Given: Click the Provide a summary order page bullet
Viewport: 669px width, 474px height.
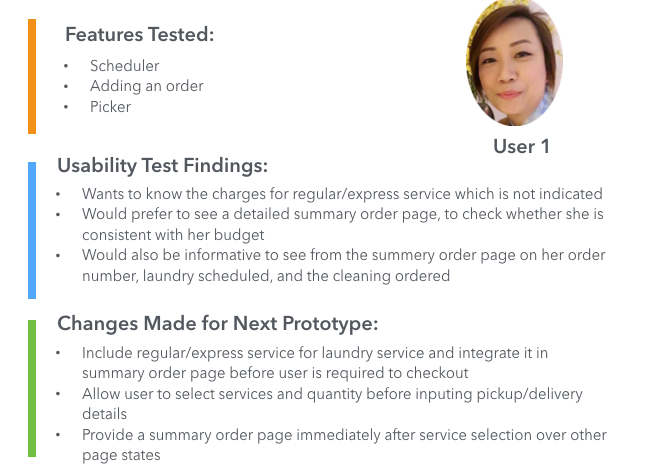Looking at the screenshot, I should click(x=344, y=435).
